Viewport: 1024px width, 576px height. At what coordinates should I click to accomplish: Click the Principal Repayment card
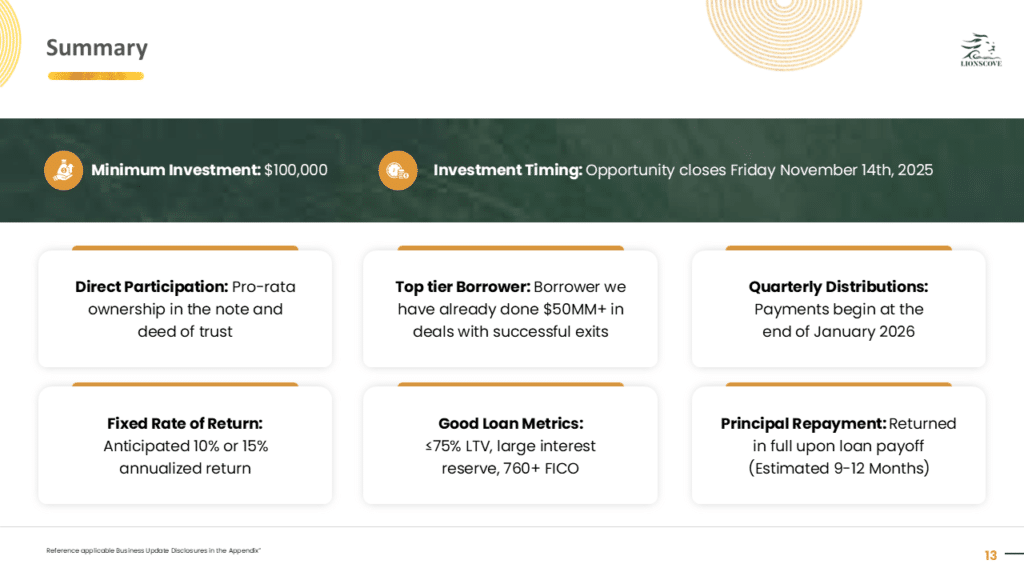point(838,446)
